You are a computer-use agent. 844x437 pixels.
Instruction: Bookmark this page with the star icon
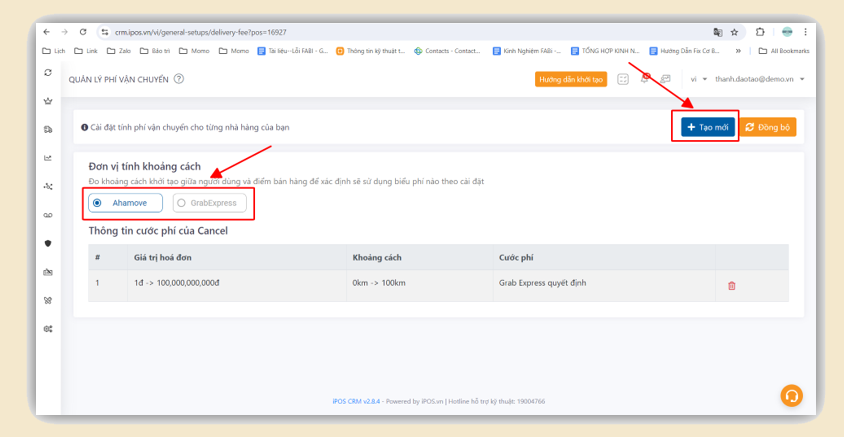coord(734,32)
